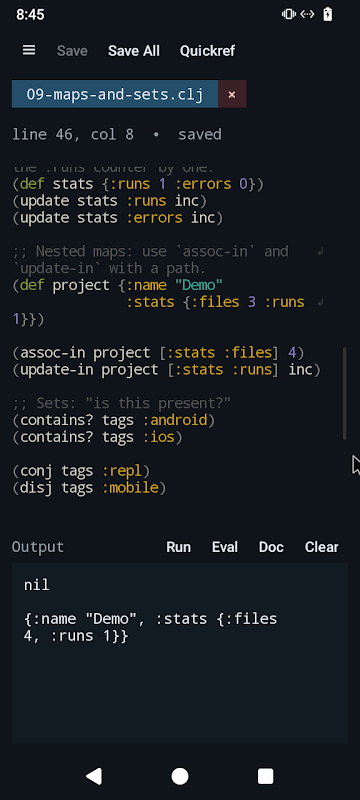Open Doc for the current symbol

271,547
